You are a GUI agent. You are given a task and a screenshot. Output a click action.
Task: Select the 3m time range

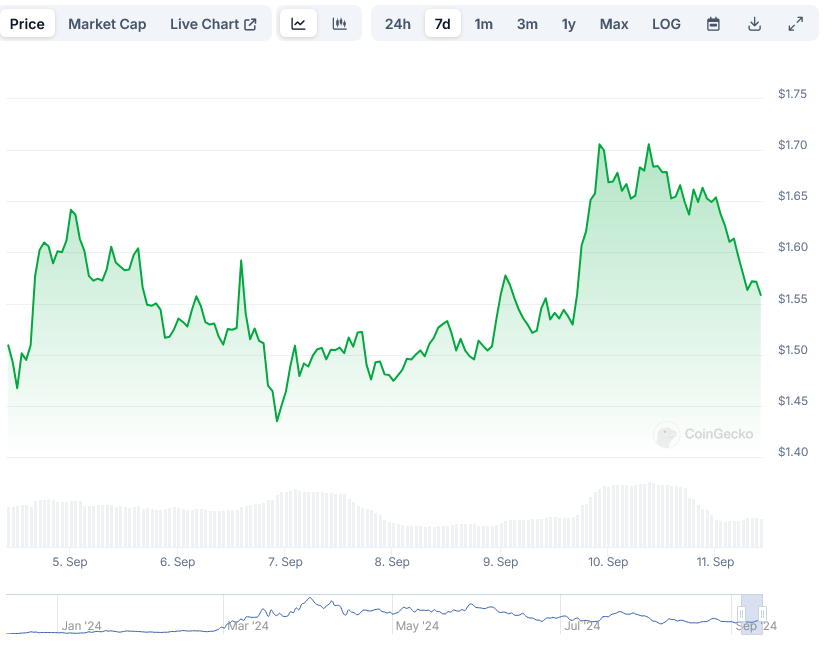(x=527, y=24)
